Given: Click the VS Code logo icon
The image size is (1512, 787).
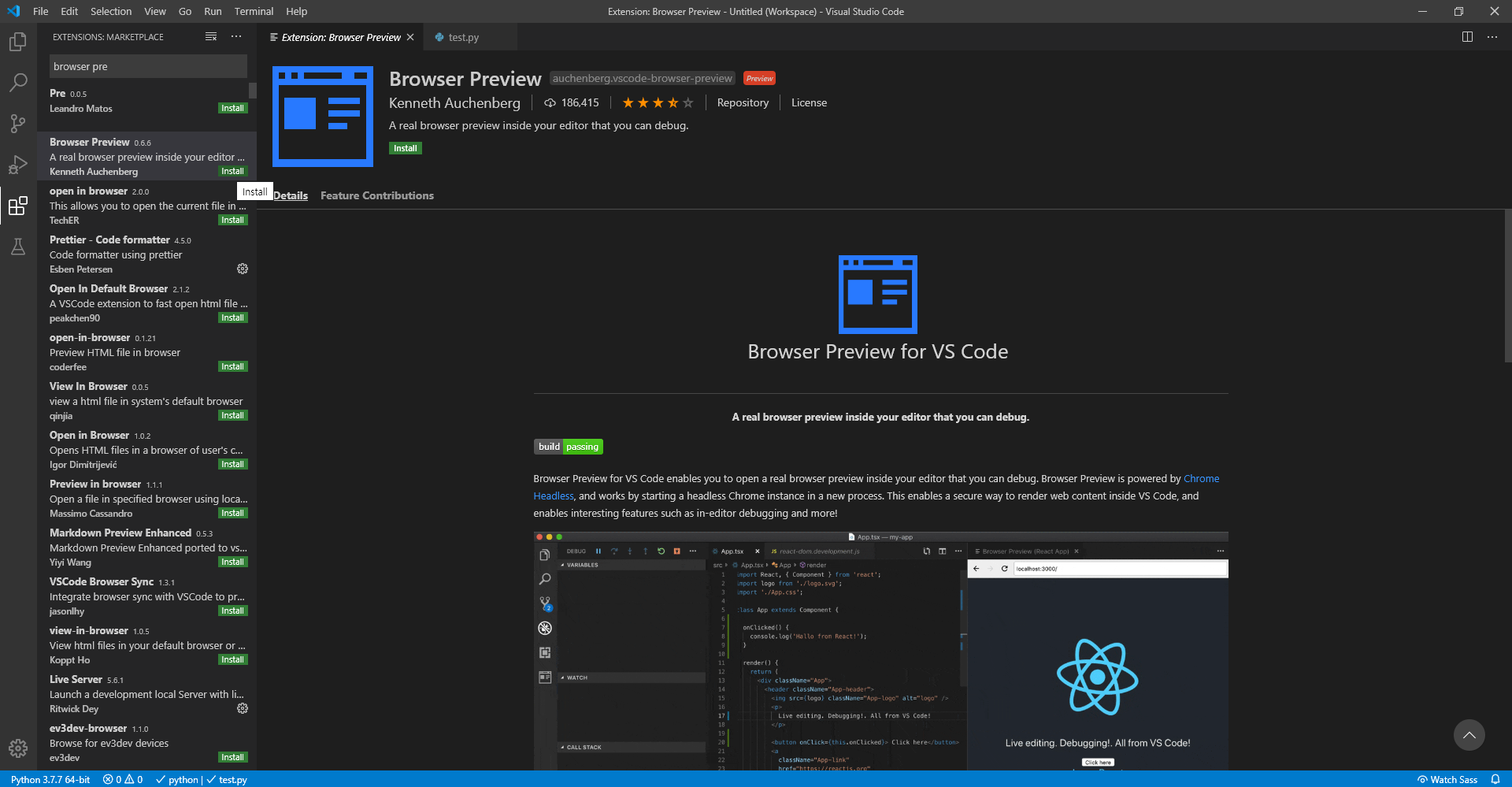Looking at the screenshot, I should [13, 11].
